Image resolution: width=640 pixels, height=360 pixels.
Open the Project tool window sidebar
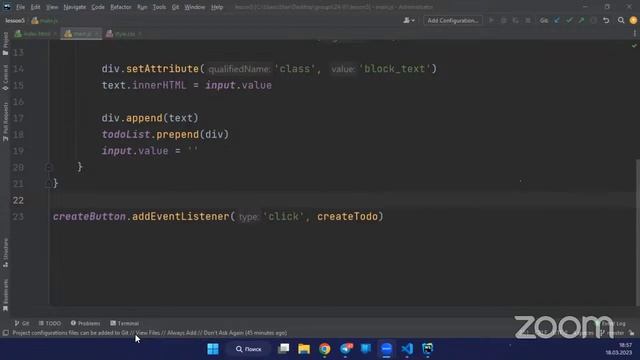click(x=5, y=44)
